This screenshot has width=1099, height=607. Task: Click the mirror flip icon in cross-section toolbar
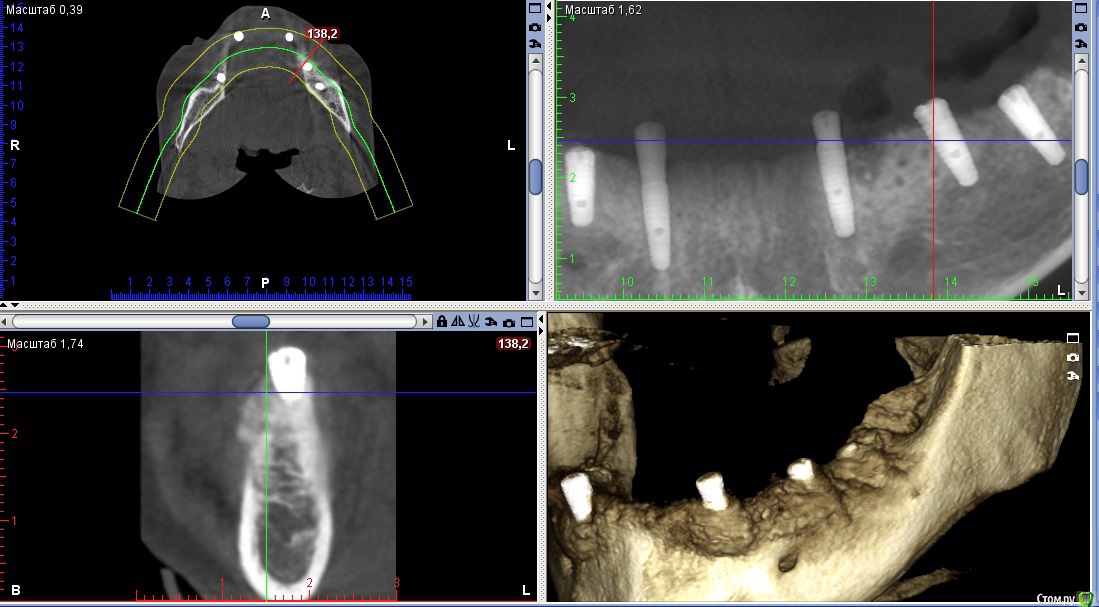457,322
